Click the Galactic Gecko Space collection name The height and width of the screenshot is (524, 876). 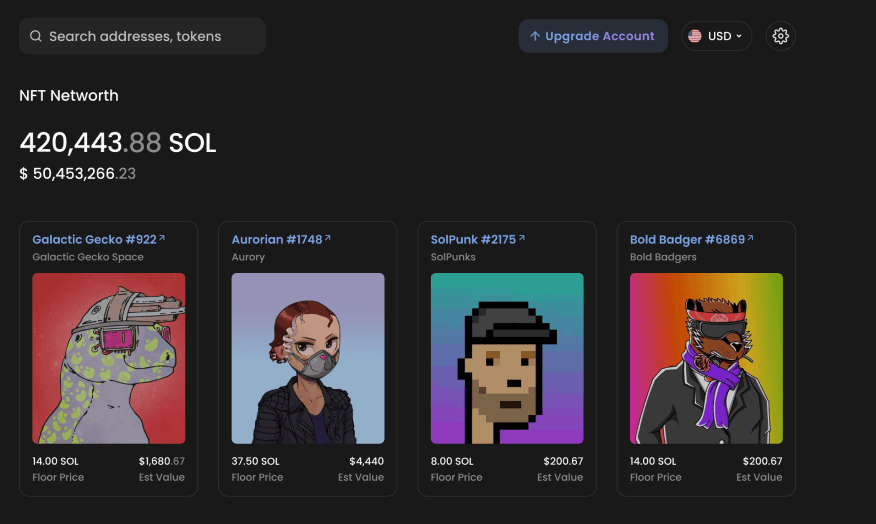(x=88, y=257)
